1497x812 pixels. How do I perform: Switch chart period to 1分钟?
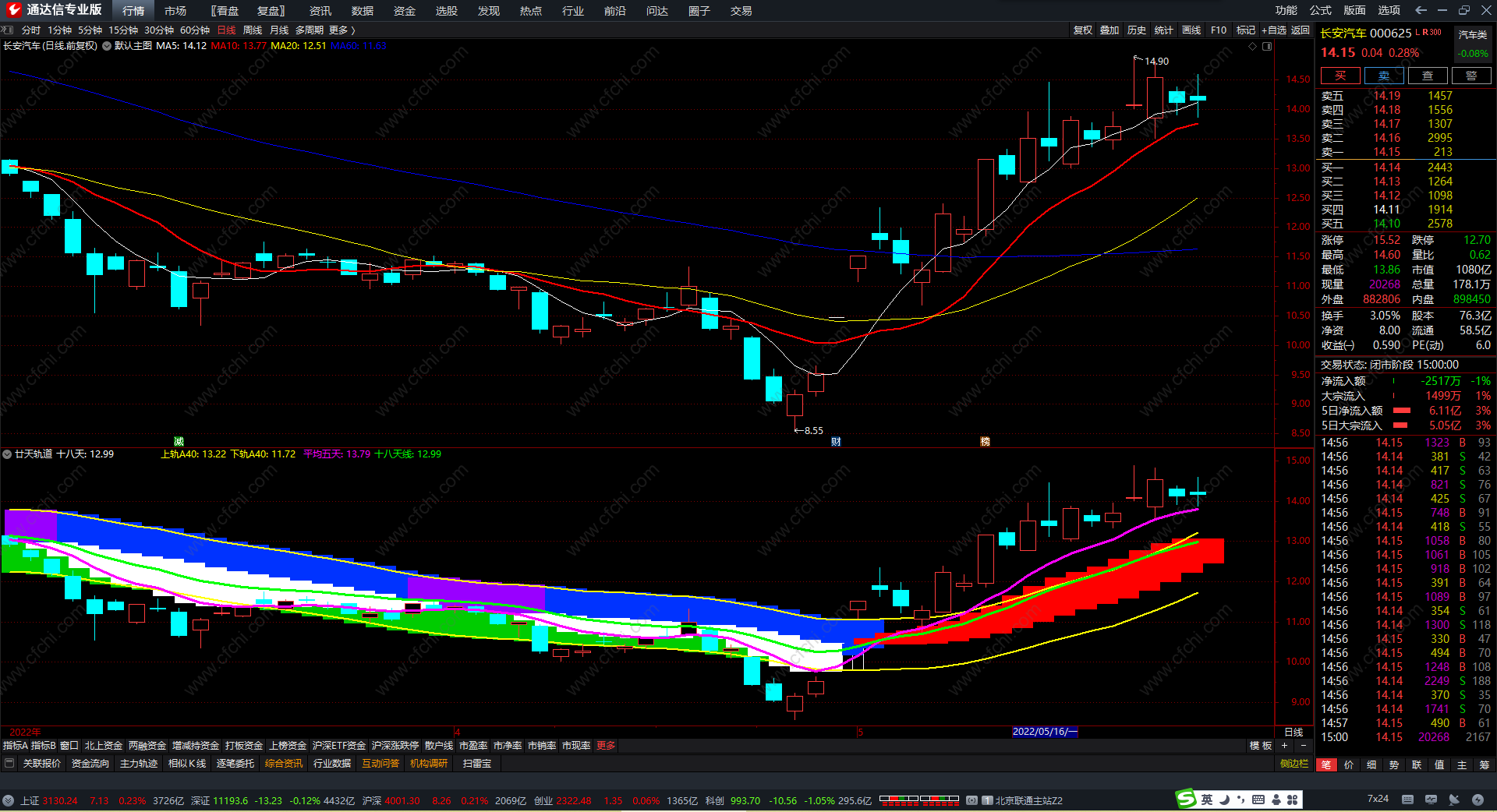(x=59, y=30)
